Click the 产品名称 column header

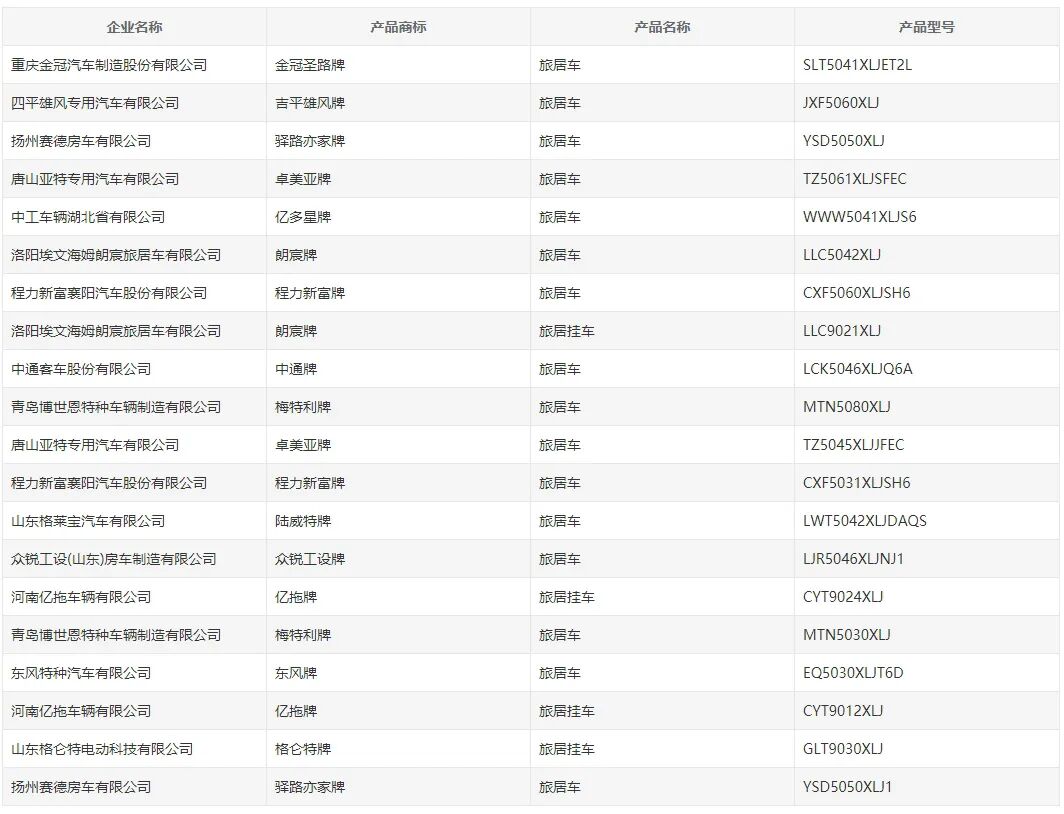[x=662, y=27]
